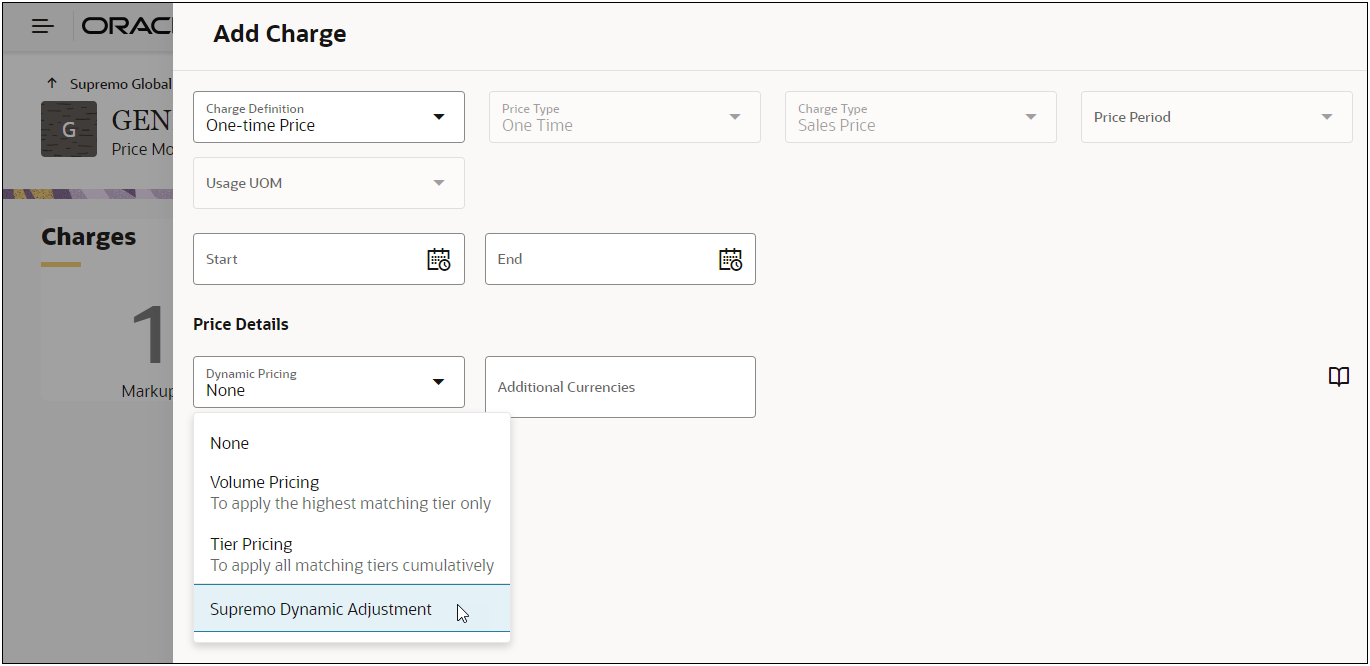The width and height of the screenshot is (1370, 666).
Task: Open the Price Period dropdown
Action: point(1326,117)
